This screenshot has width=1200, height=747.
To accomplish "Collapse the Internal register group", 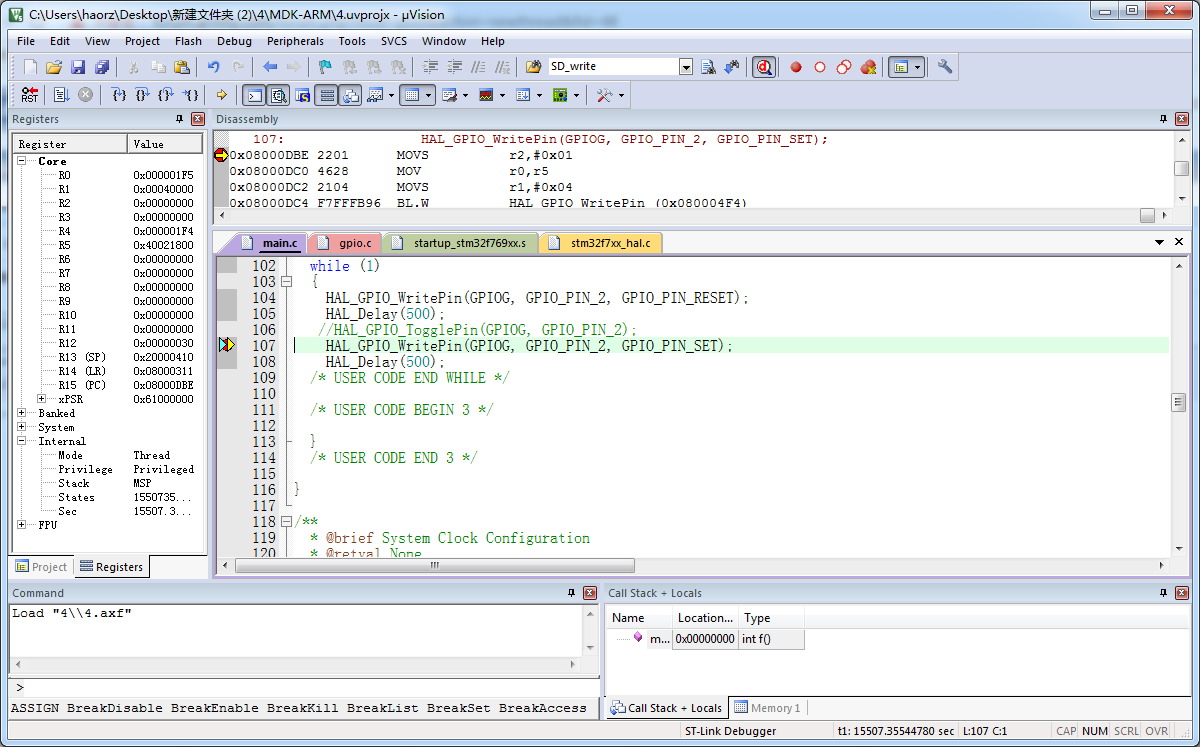I will coord(22,441).
